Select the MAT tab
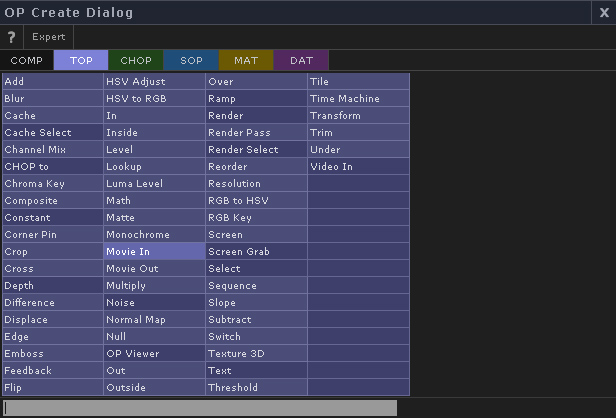This screenshot has width=616, height=418. 246,60
